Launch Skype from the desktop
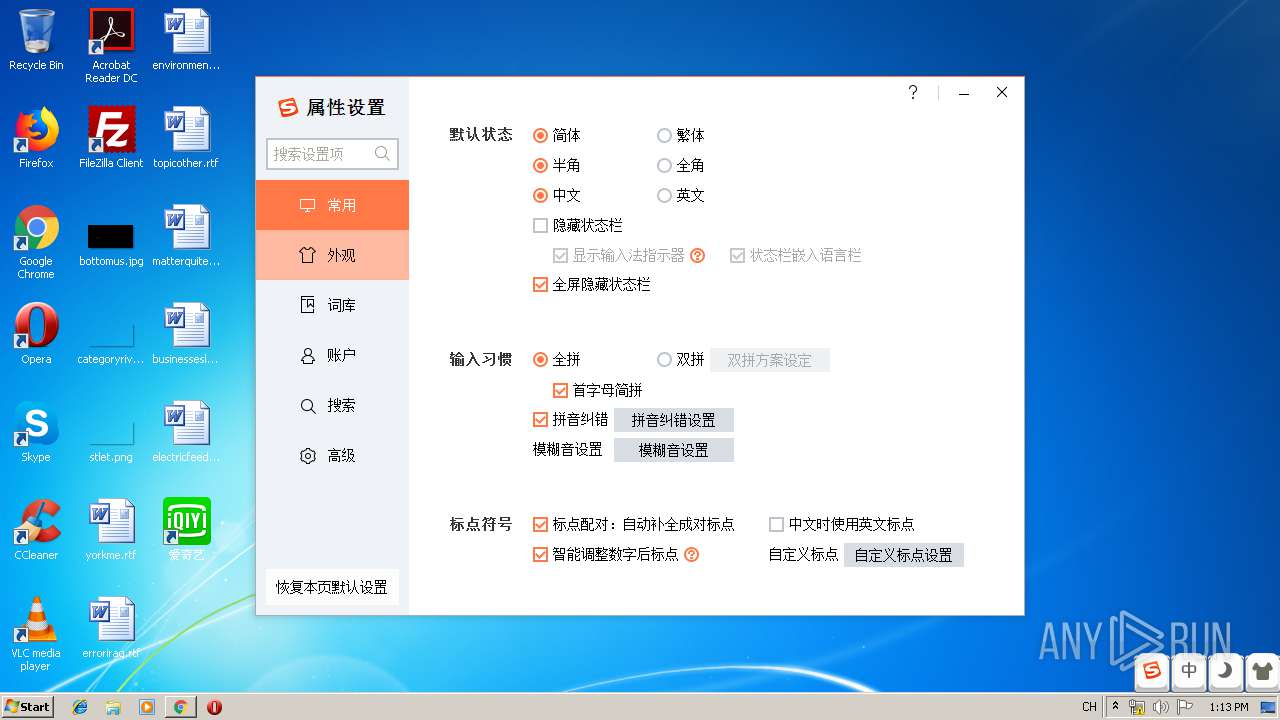Viewport: 1280px width, 720px height. coord(36,432)
